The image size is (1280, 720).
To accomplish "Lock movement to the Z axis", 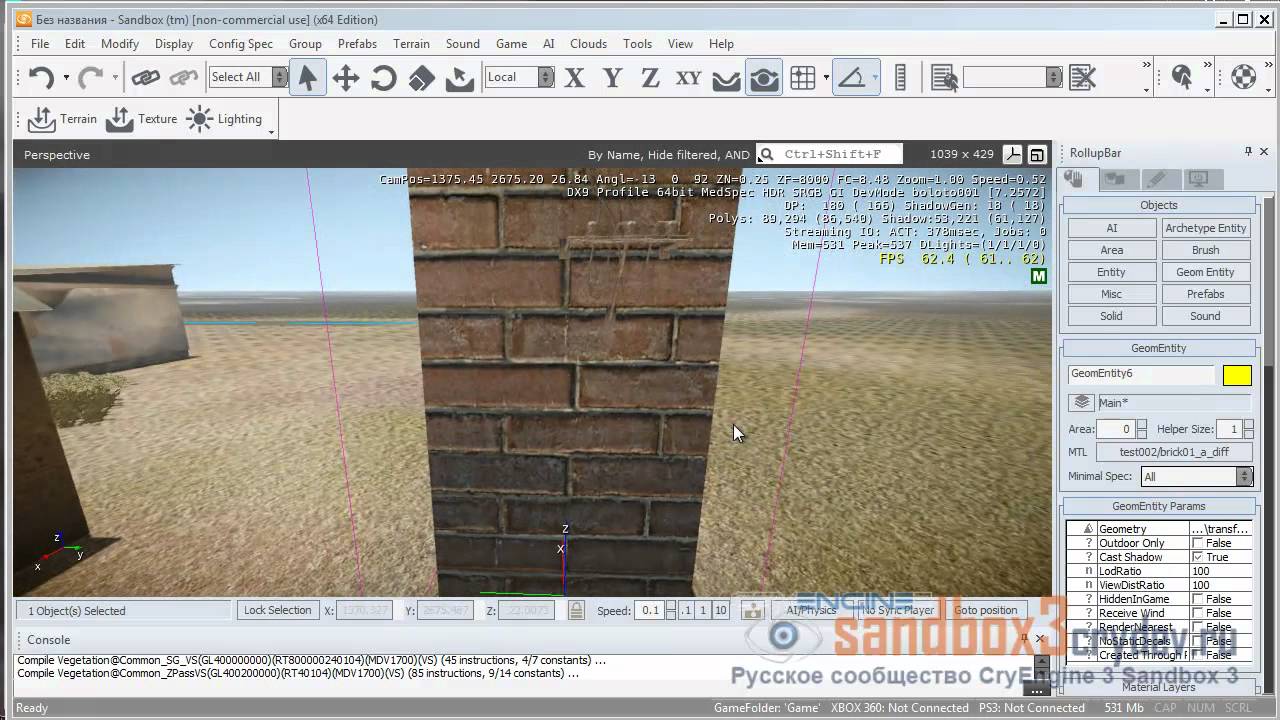I will [650, 77].
